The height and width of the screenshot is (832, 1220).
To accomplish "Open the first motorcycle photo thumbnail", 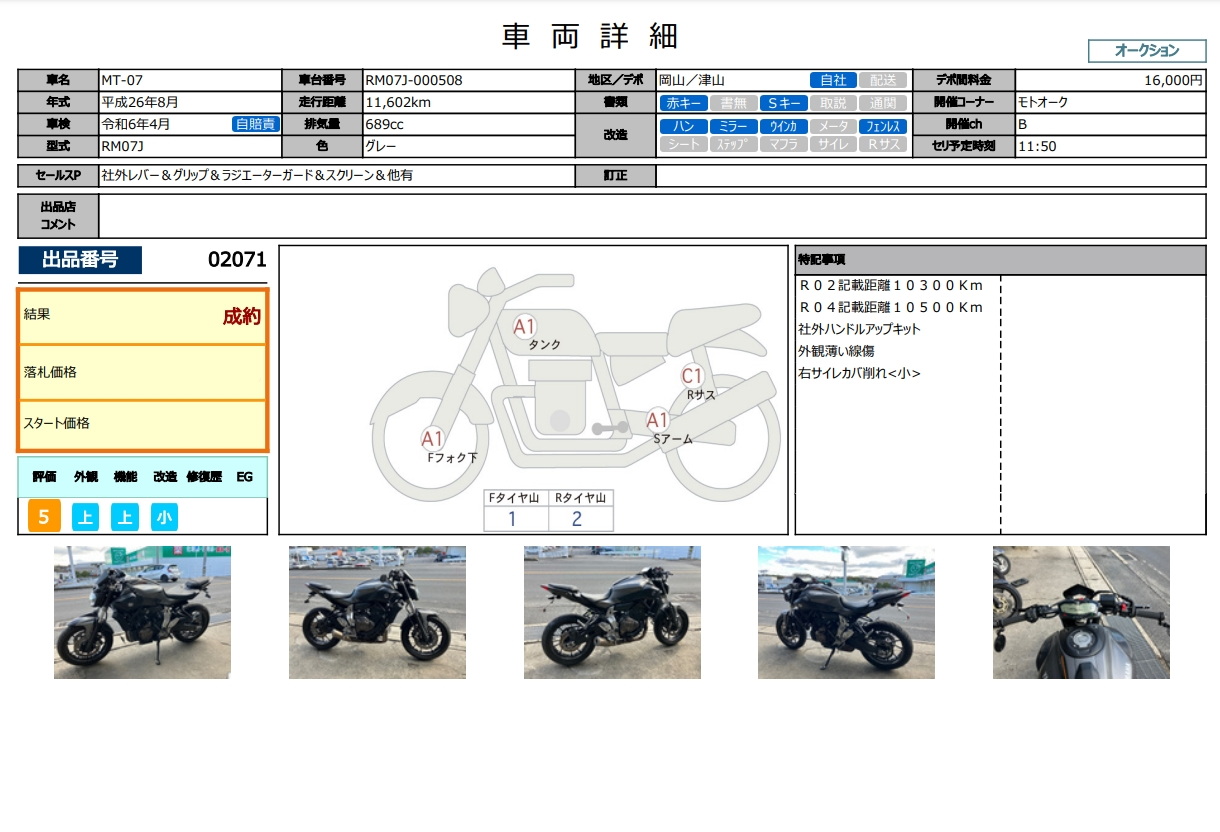I will (x=142, y=612).
